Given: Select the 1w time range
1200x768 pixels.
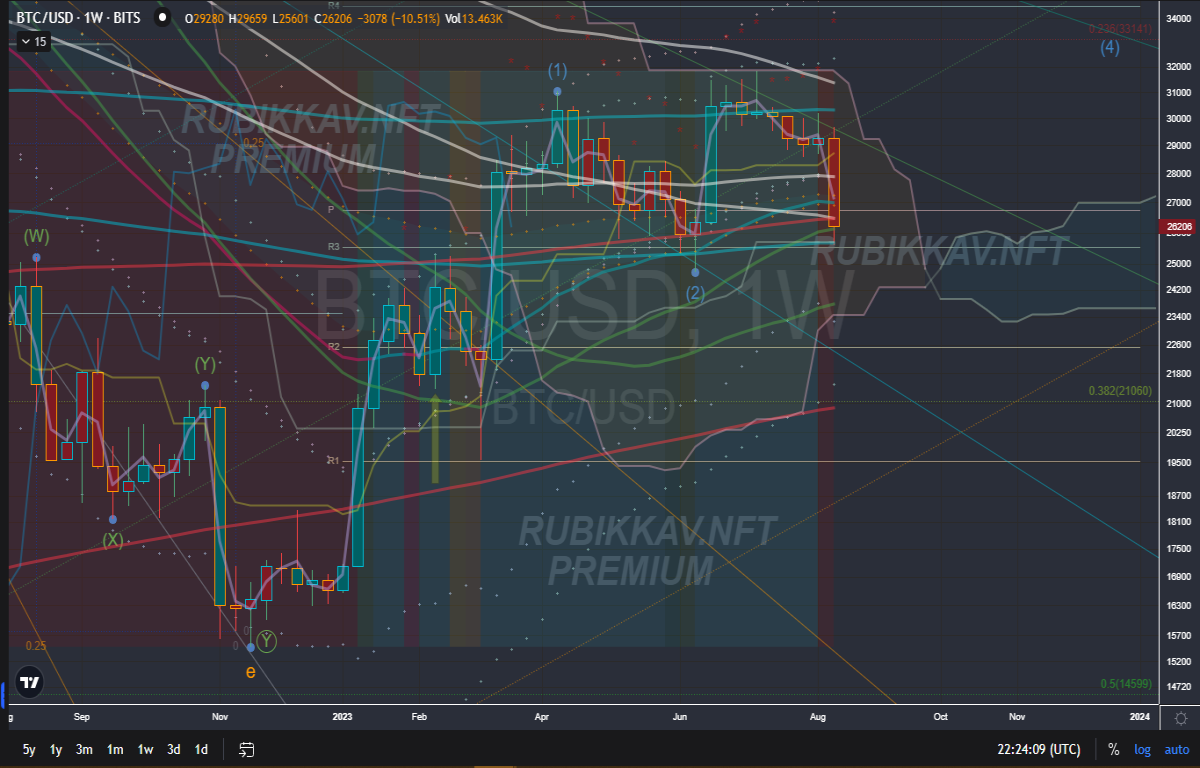Looking at the screenshot, I should pos(145,749).
